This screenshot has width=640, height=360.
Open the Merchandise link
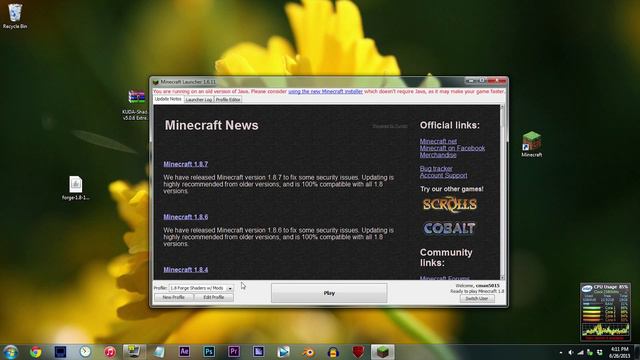(438, 155)
